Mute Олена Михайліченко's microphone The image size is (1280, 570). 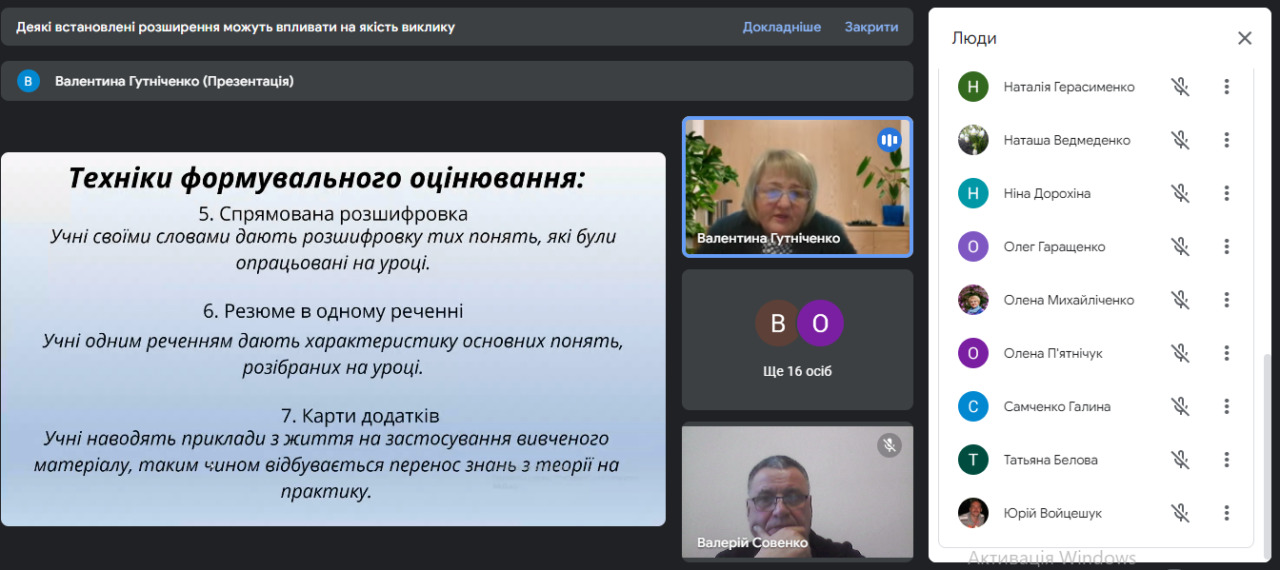coord(1181,299)
